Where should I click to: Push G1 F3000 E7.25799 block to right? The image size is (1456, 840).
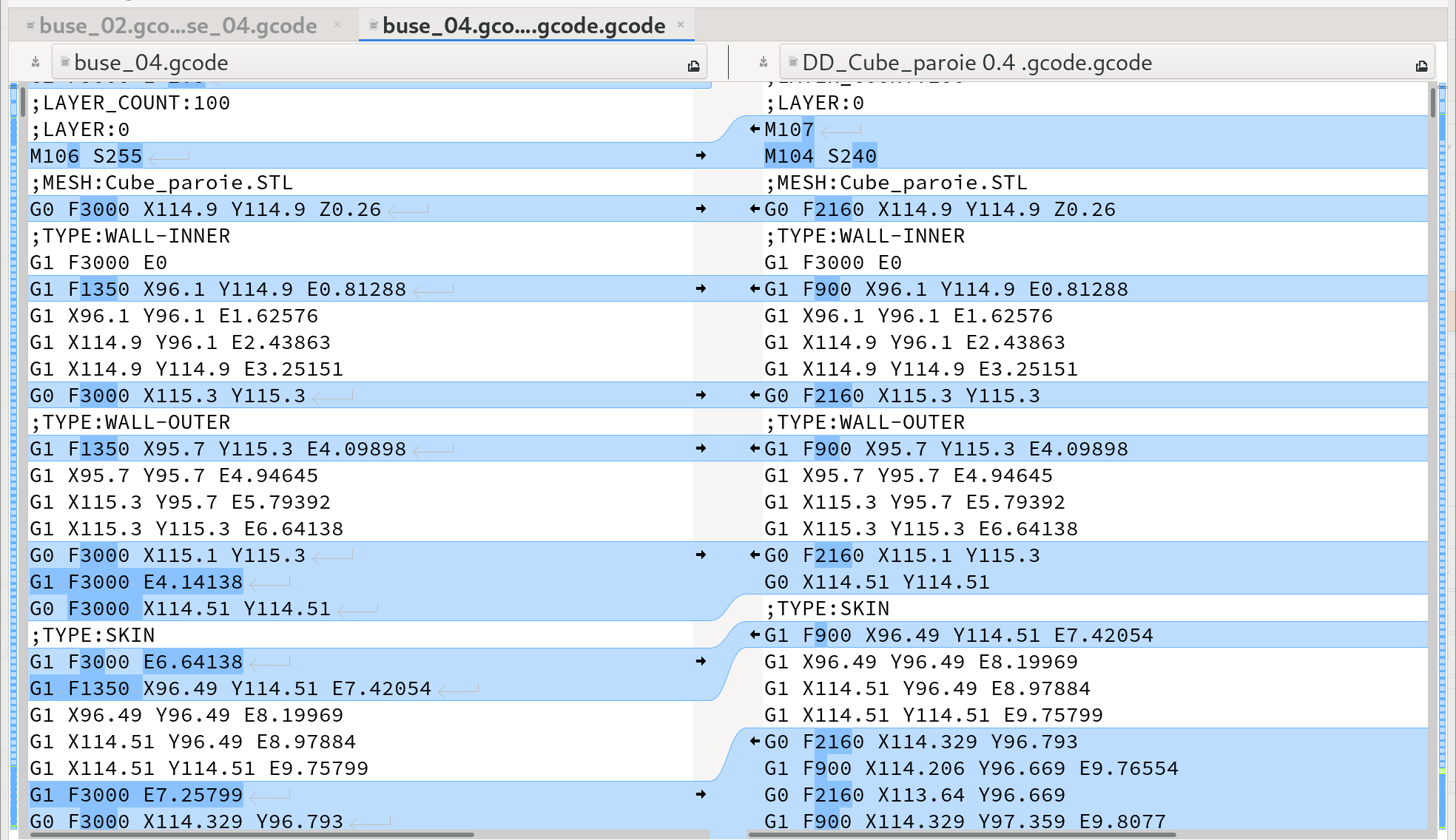(701, 795)
